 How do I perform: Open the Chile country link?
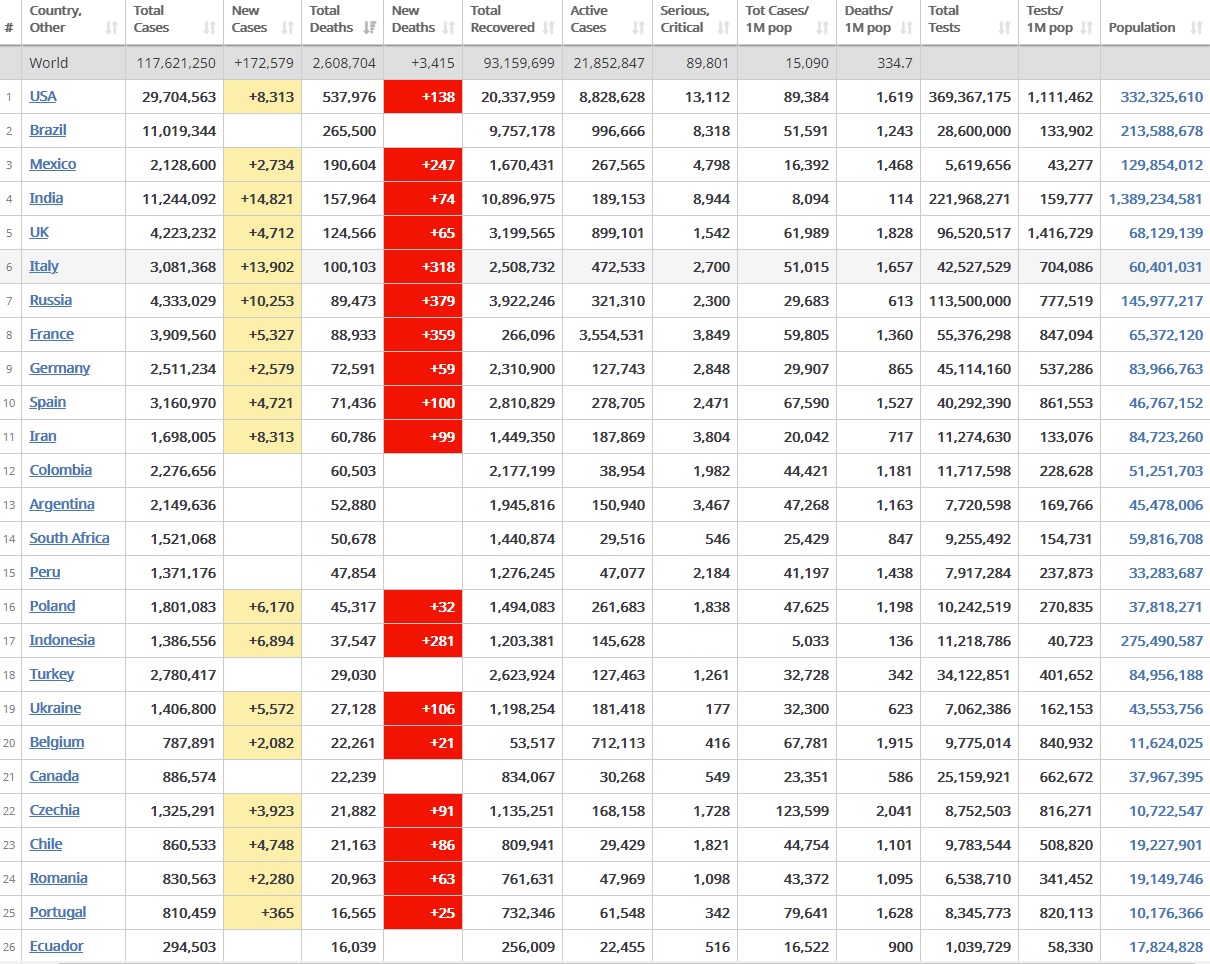pos(46,845)
